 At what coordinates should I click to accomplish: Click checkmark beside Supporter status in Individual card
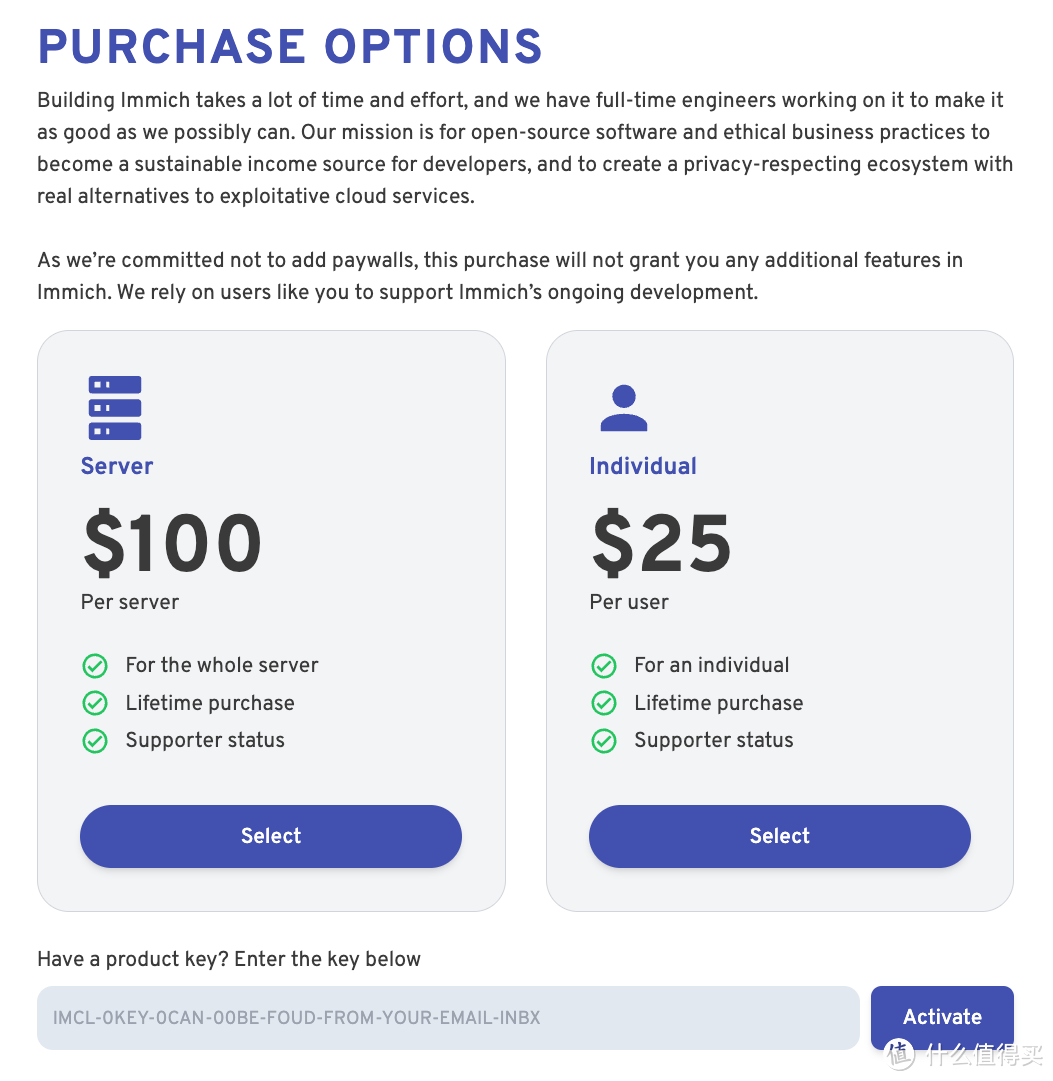604,741
